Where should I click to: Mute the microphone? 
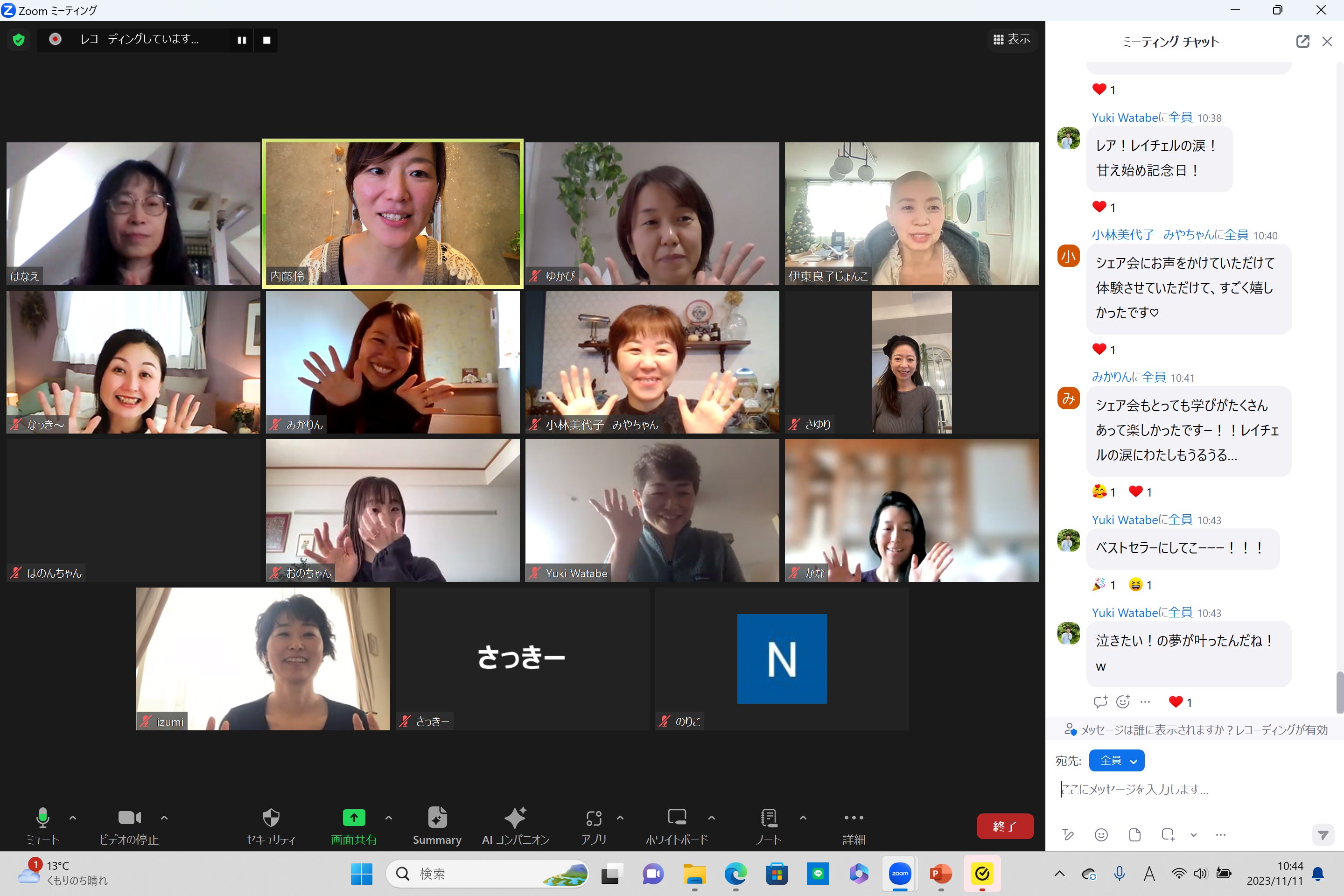coord(42,818)
